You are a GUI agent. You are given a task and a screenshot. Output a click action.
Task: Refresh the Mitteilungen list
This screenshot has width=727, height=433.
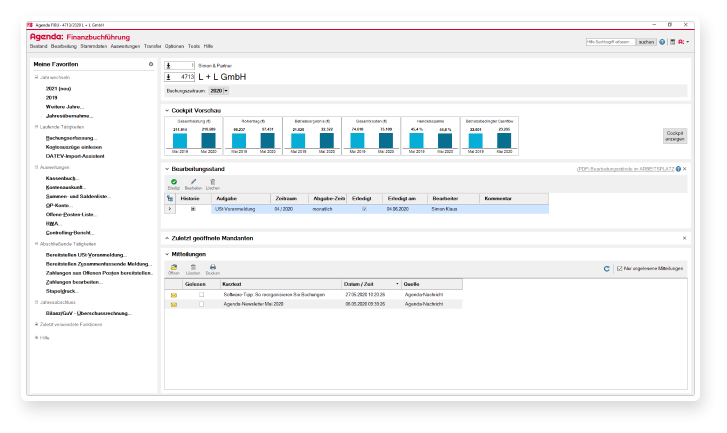[606, 268]
